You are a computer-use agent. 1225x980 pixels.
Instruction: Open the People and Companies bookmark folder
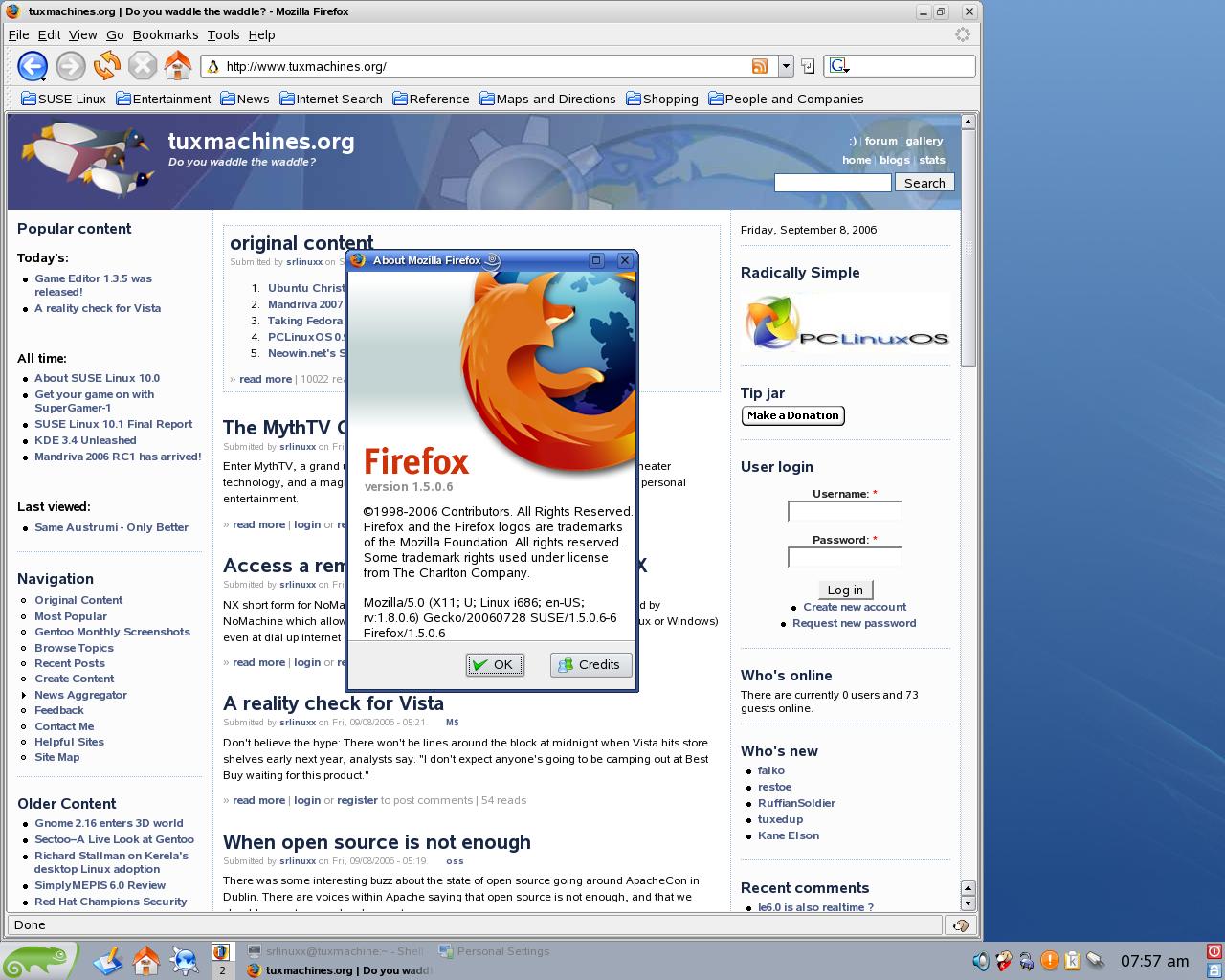[786, 99]
